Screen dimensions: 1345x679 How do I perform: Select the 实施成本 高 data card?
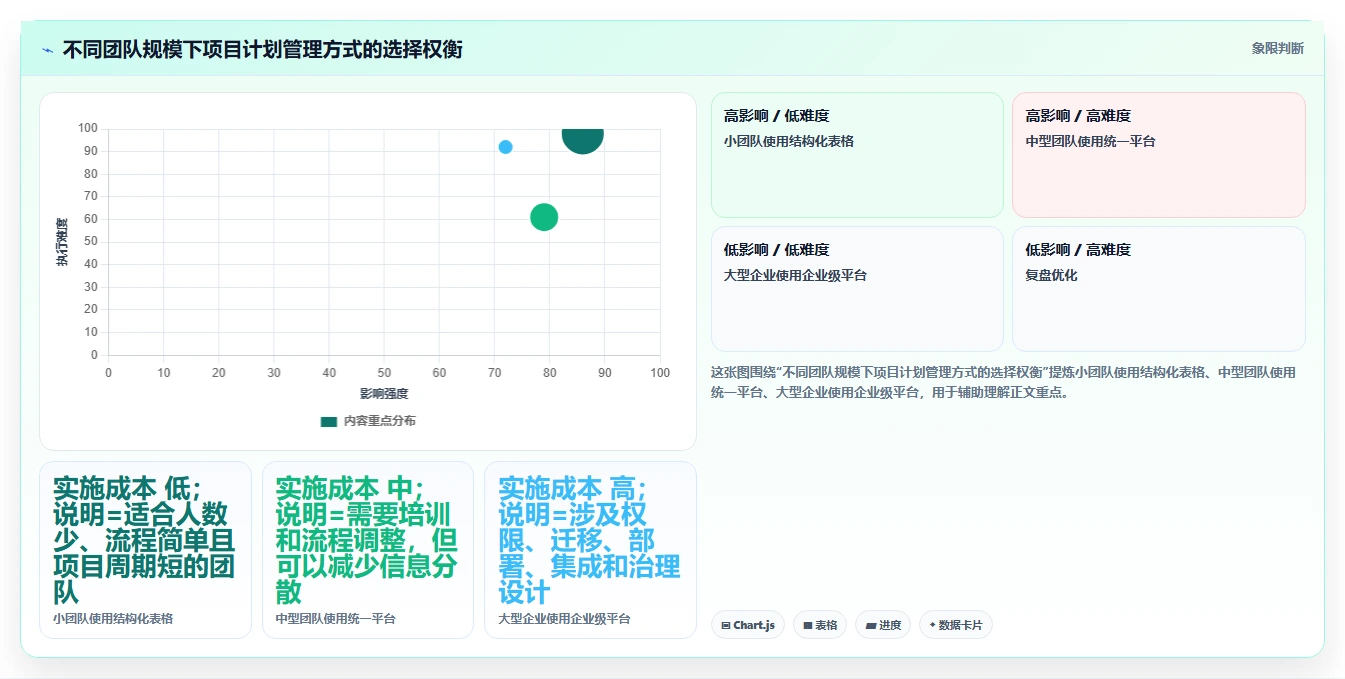[590, 549]
